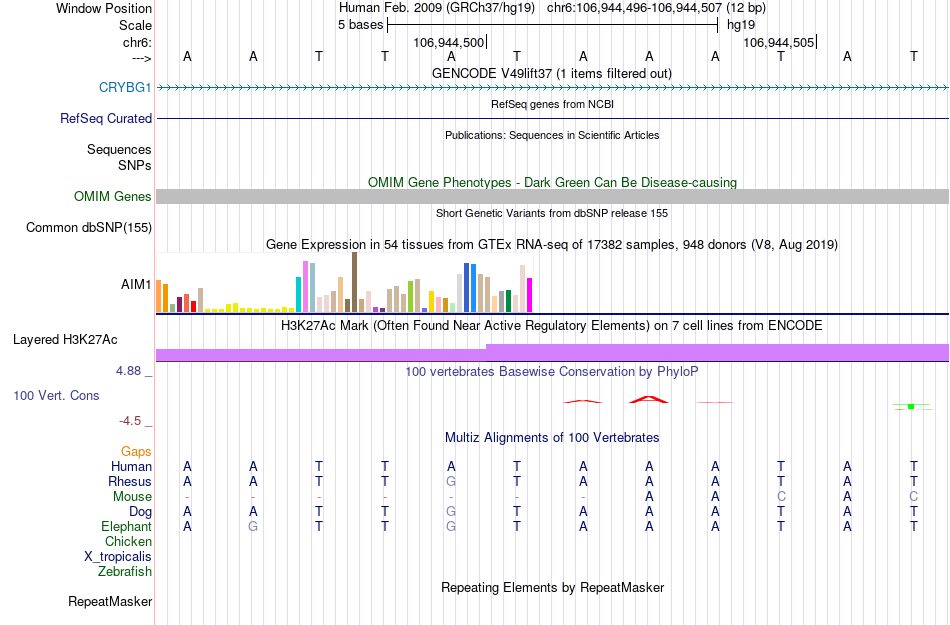The height and width of the screenshot is (625, 950).
Task: Select the Sequences publications track label
Action: [119, 149]
